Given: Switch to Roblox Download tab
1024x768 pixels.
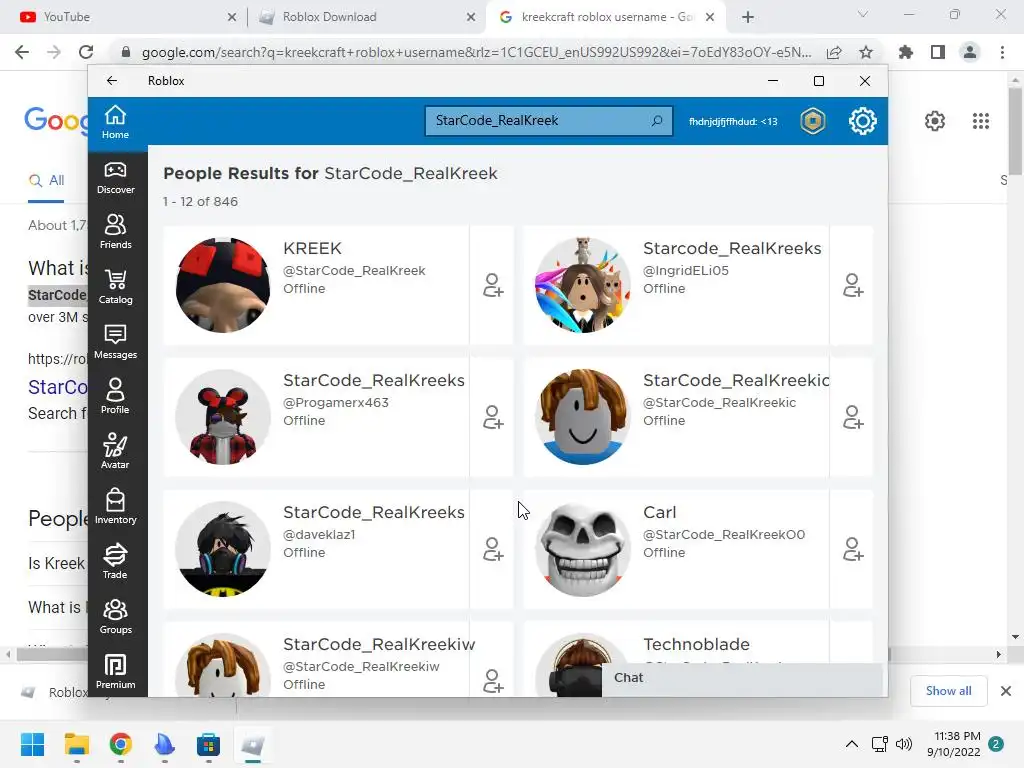Looking at the screenshot, I should point(368,17).
